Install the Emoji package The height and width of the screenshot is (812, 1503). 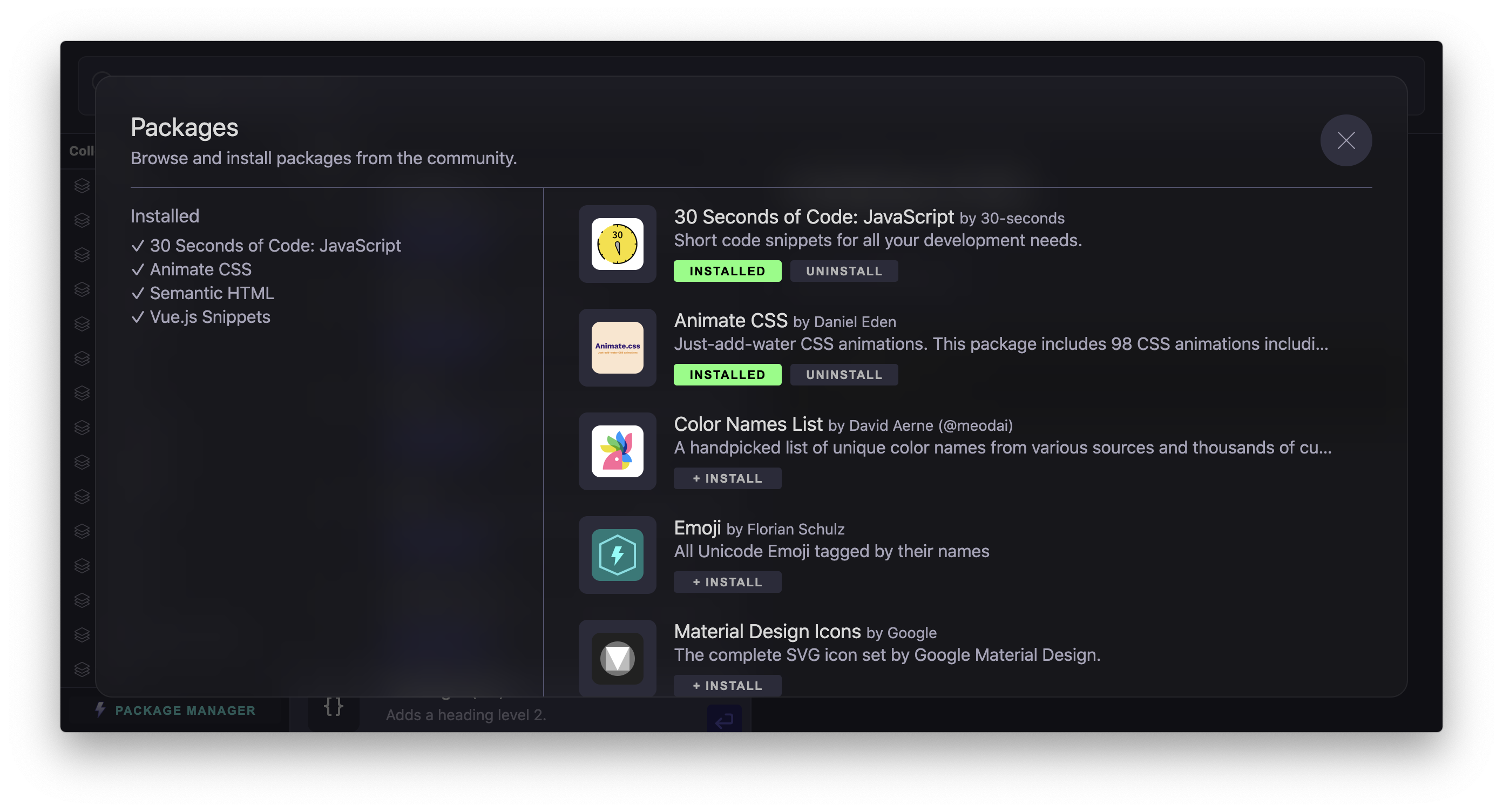point(727,582)
